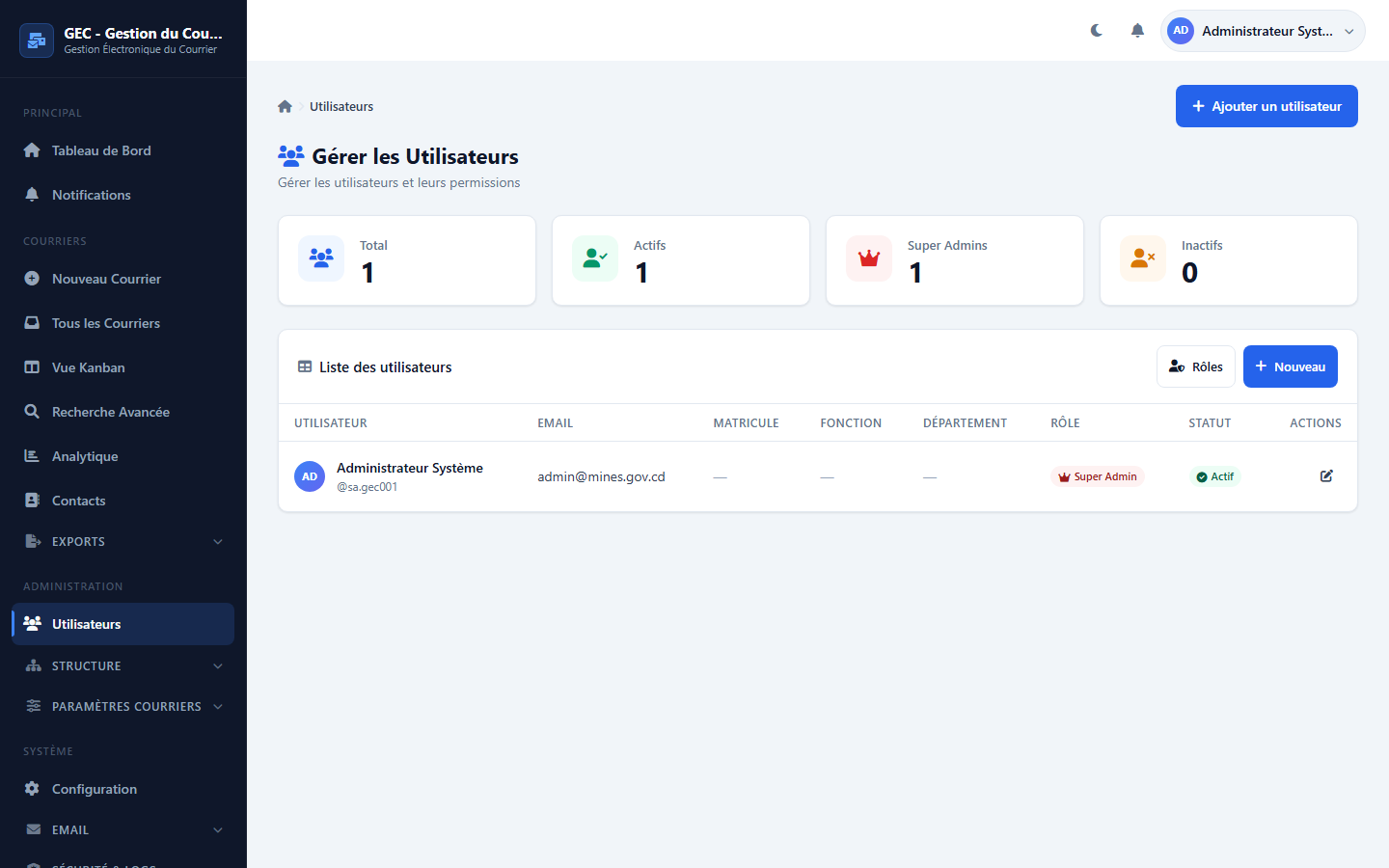Toggle dark mode with the moon icon
Screen dimensions: 1389x868
[x=1097, y=31]
